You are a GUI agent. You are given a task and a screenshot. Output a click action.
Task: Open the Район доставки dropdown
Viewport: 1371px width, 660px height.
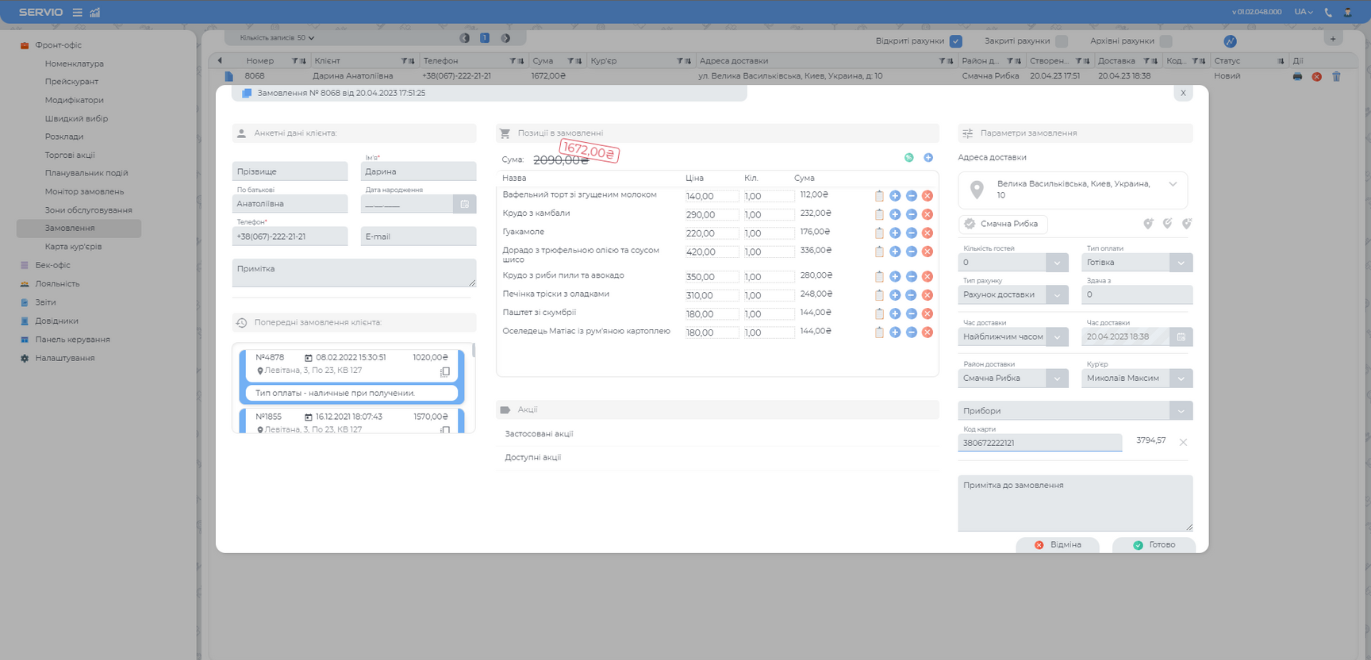(x=1057, y=379)
